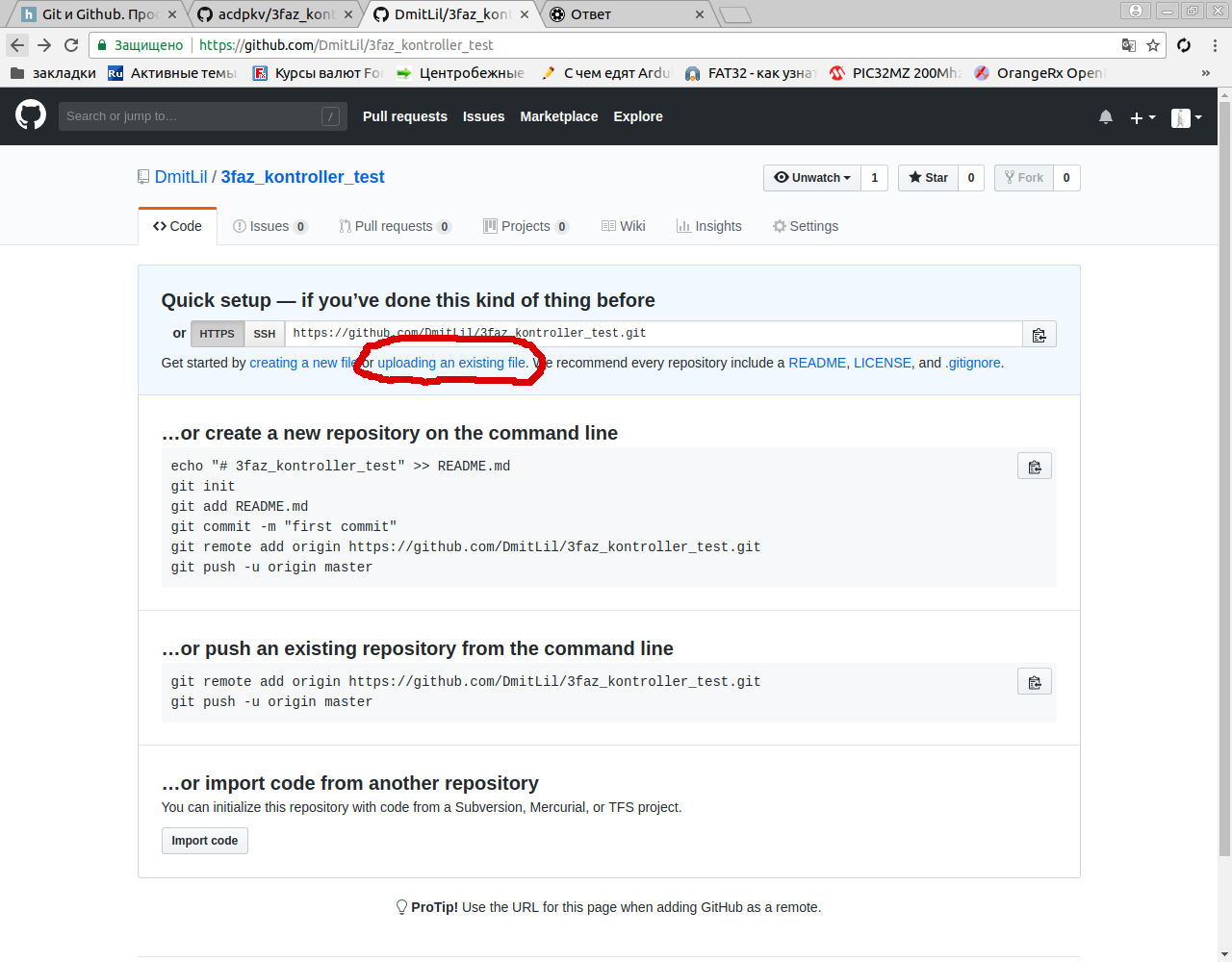Screen dimensions: 1232x962
Task: Go forward with browser forward arrow
Action: coord(44,45)
